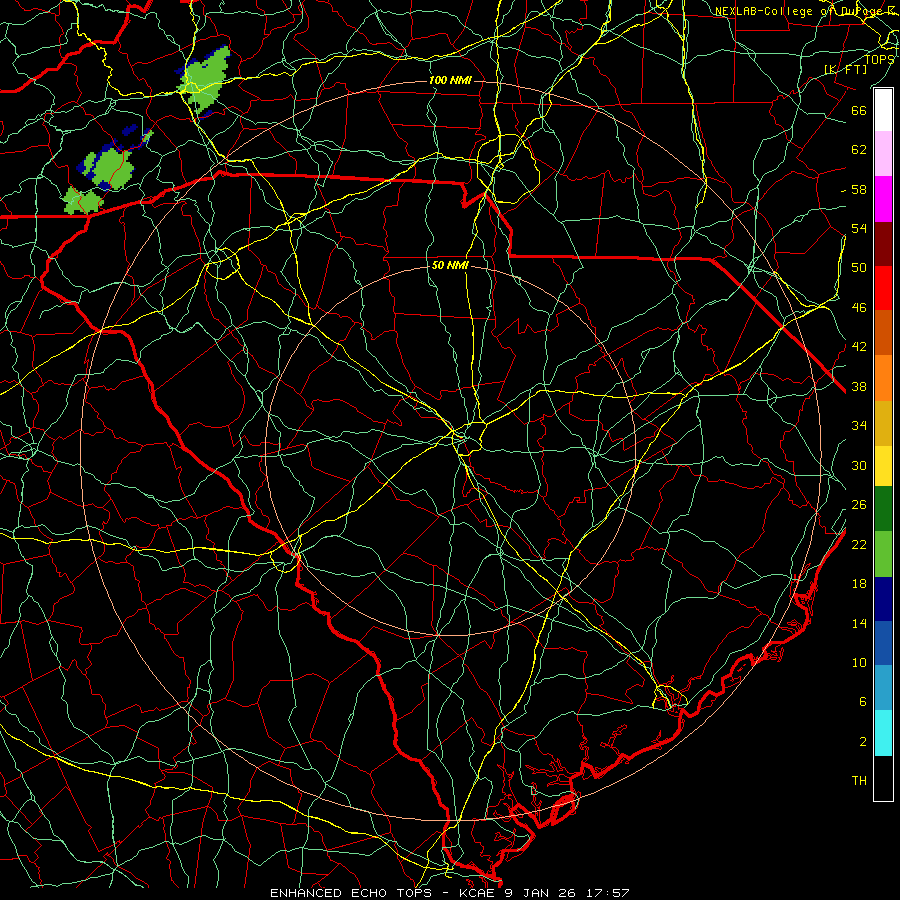The image size is (900, 900).
Task: Select the bright red legend band
Action: [883, 288]
